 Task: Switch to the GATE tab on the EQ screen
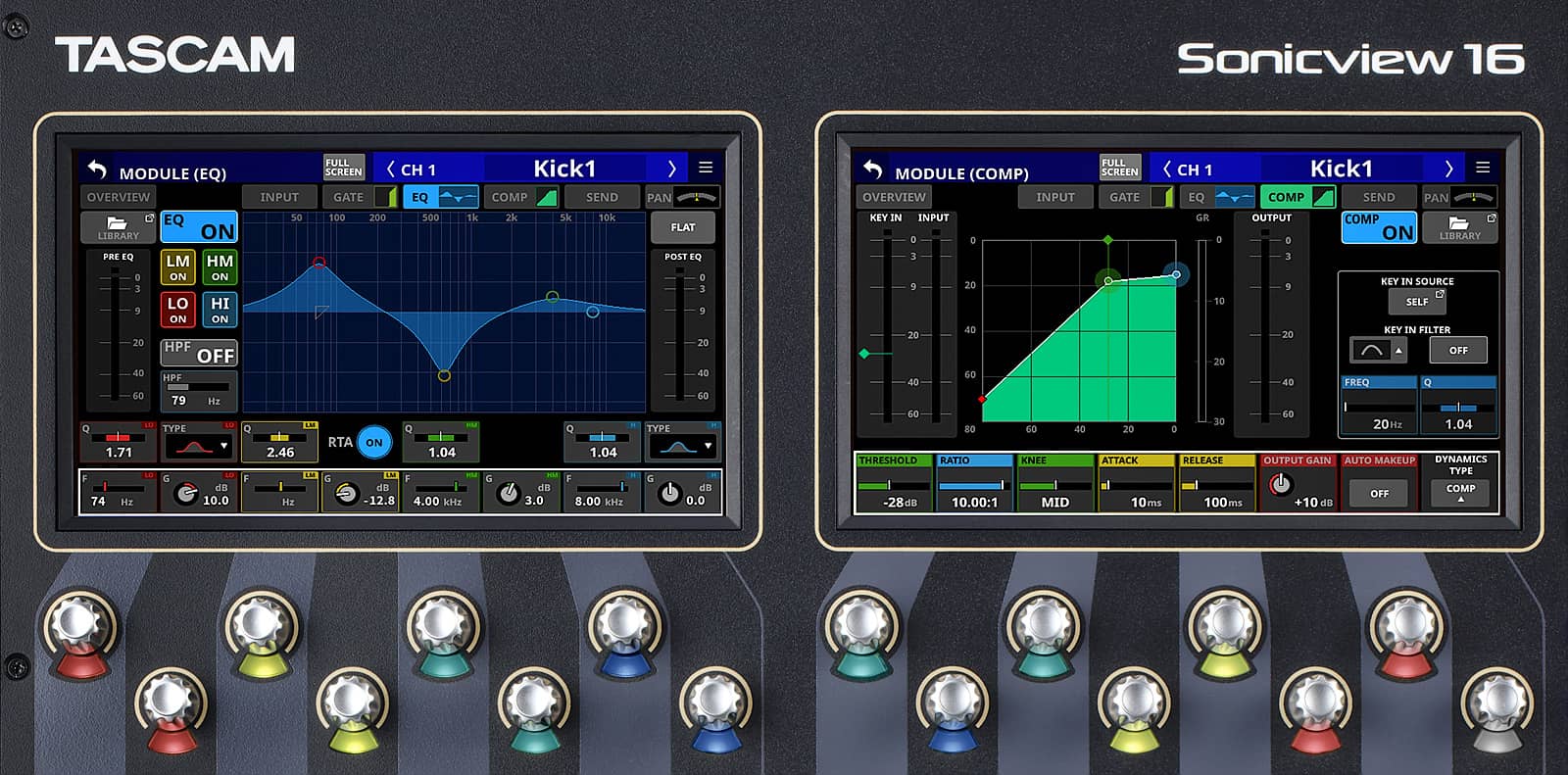coord(360,197)
